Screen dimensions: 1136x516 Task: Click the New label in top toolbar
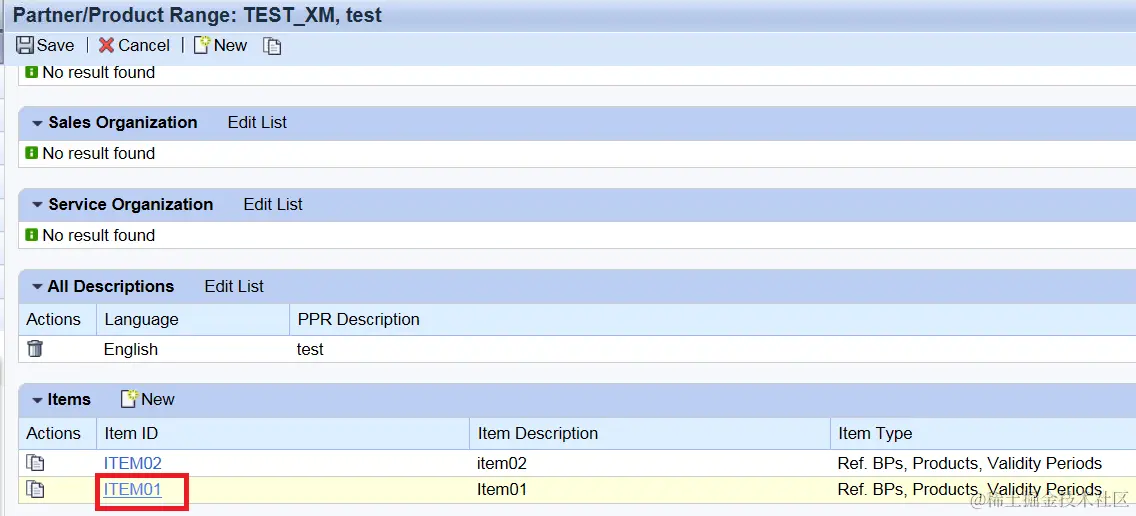tap(230, 45)
